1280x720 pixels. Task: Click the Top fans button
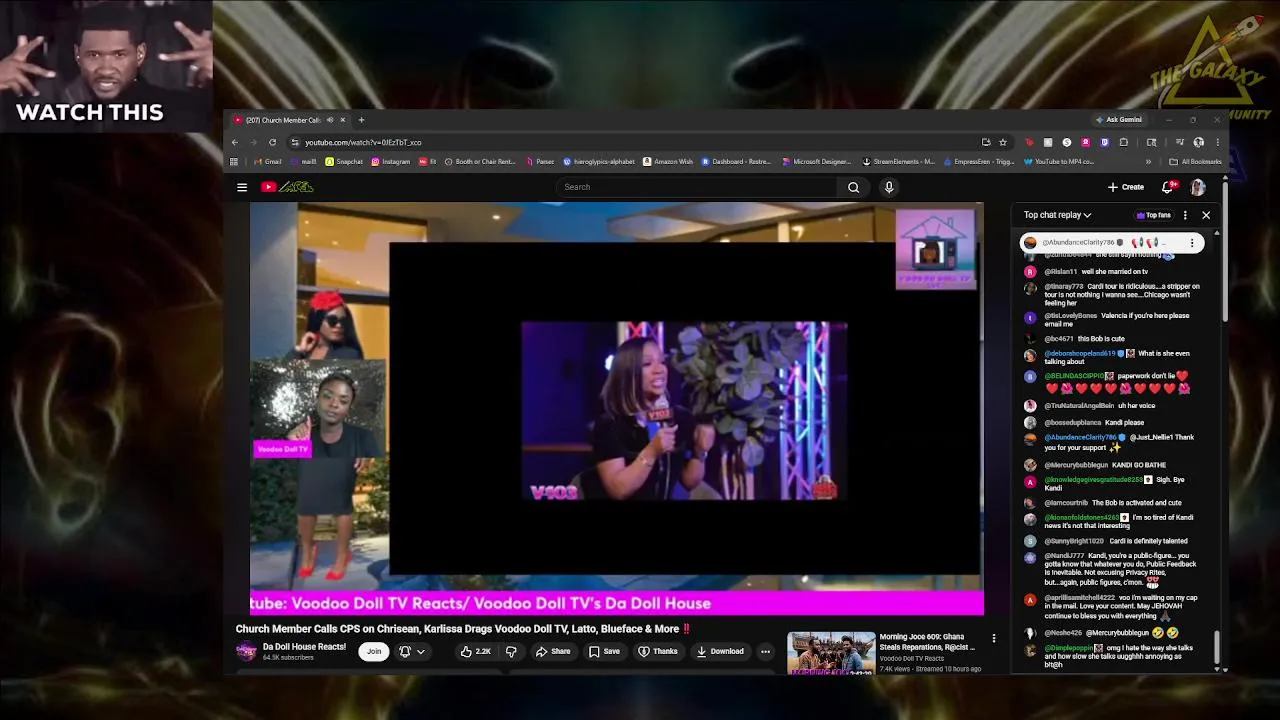1153,215
